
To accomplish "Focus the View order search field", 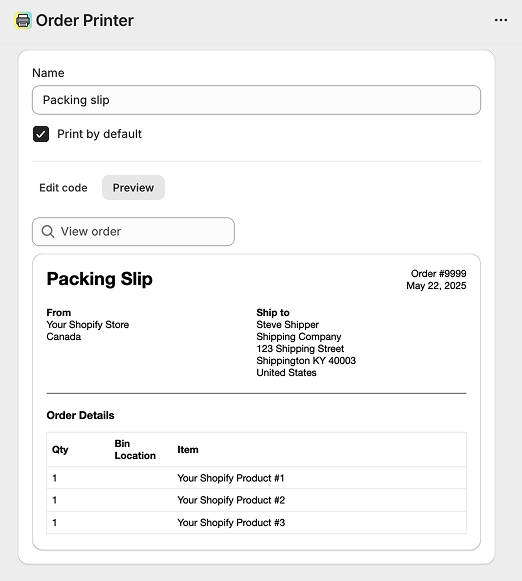I will pos(133,232).
